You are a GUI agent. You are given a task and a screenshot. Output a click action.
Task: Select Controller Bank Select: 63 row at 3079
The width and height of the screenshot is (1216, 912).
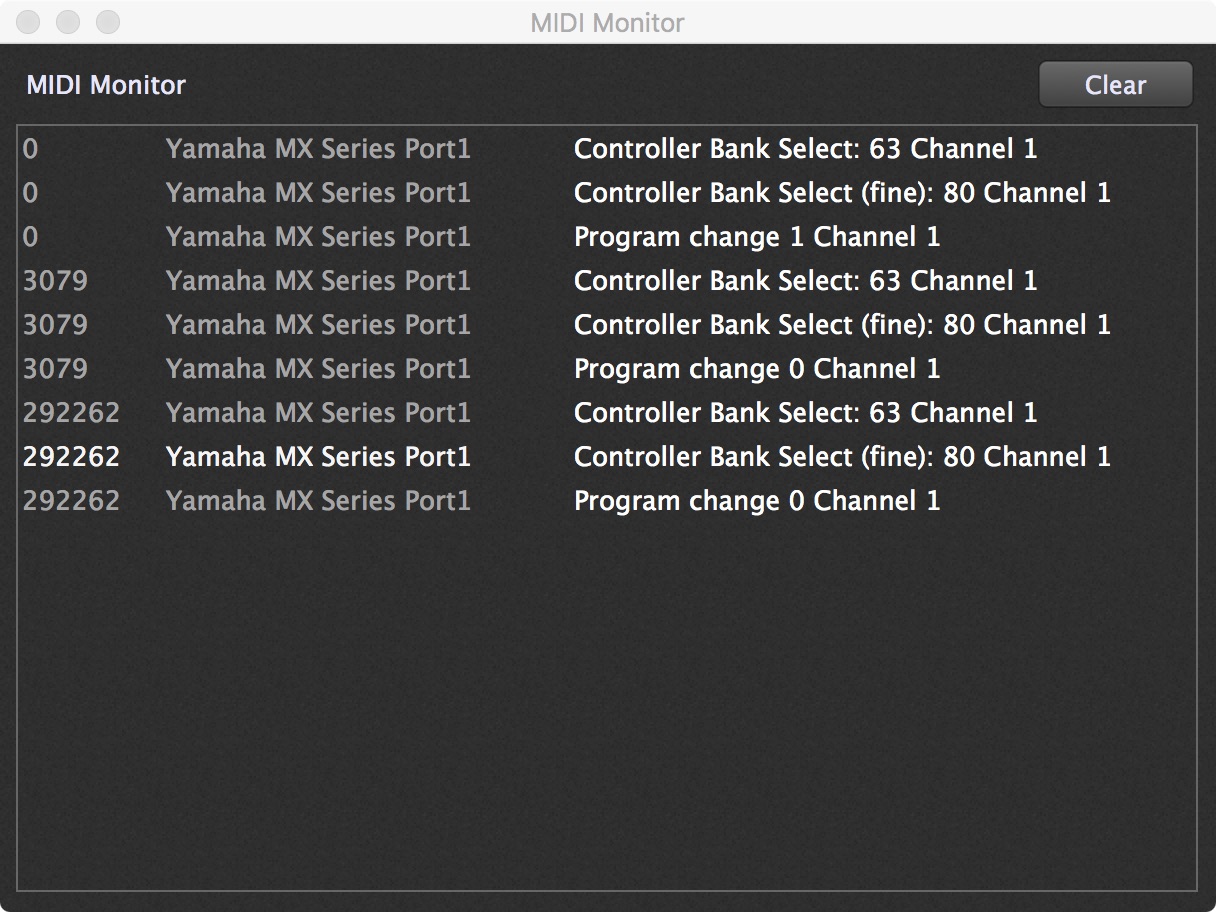tap(607, 281)
